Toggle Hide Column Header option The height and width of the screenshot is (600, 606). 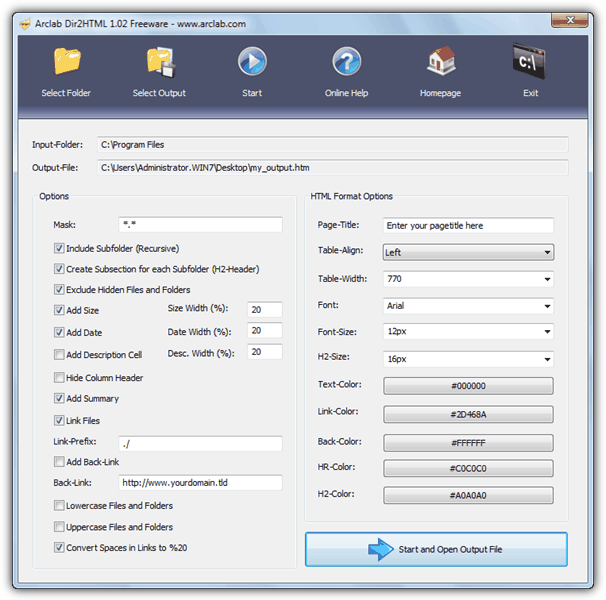click(59, 378)
